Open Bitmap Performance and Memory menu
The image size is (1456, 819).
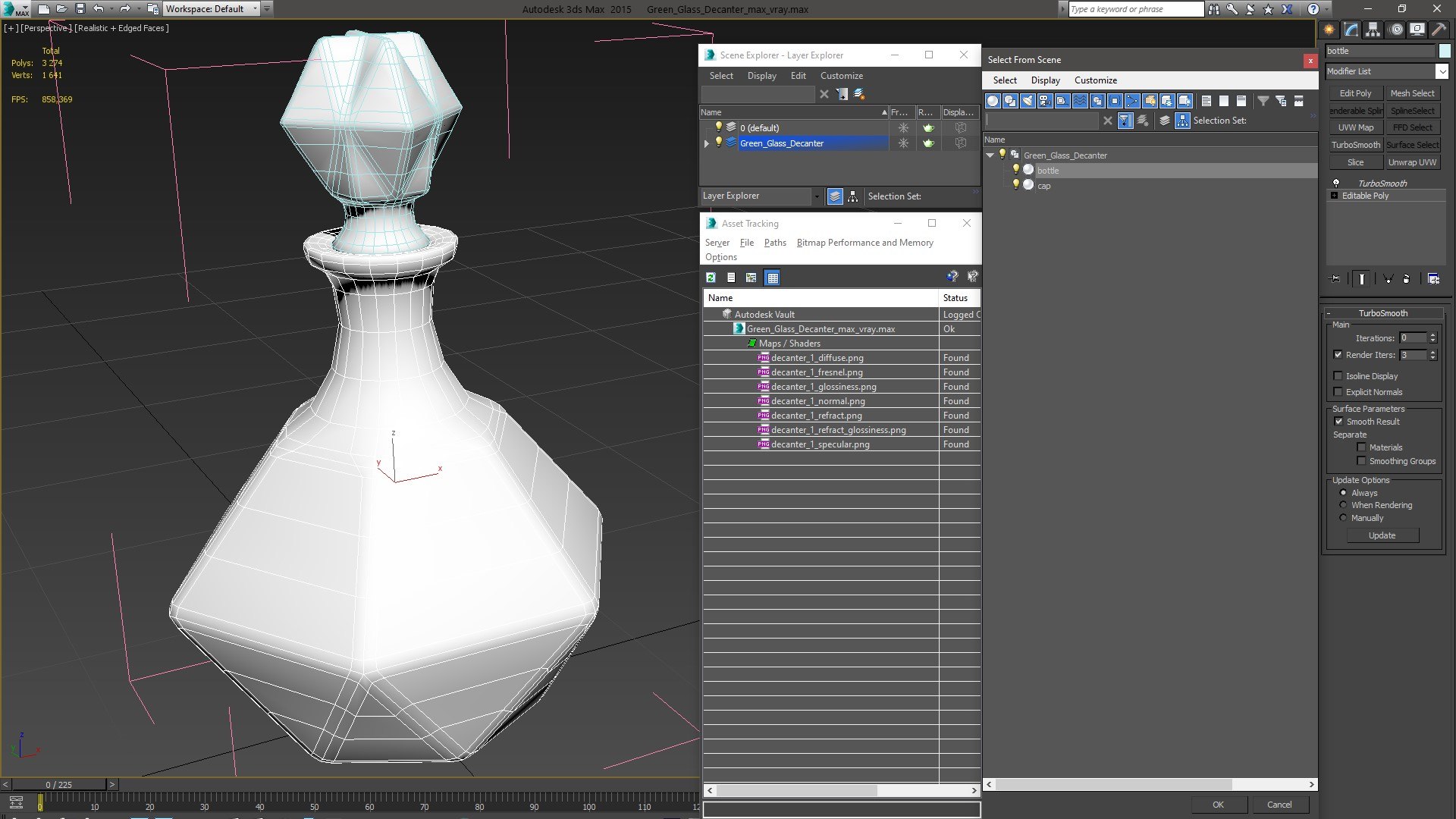pyautogui.click(x=864, y=243)
